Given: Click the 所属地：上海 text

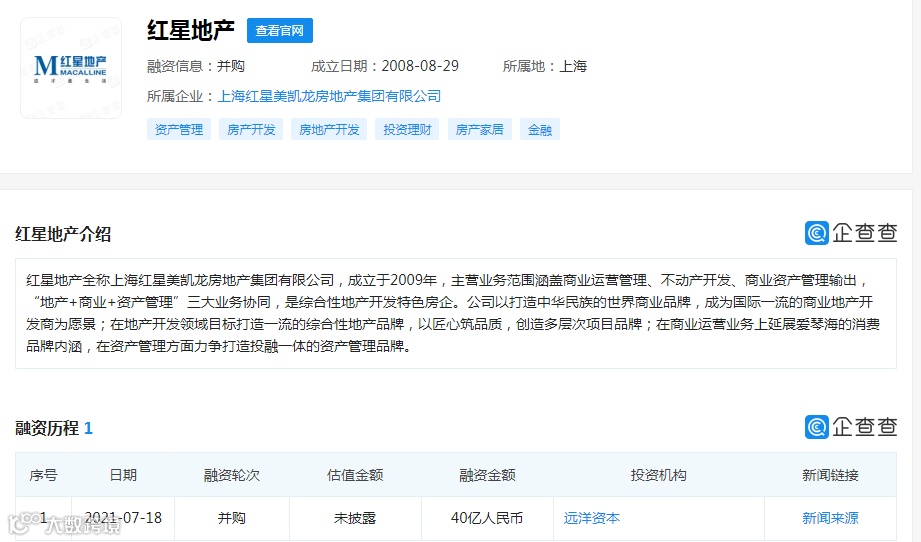Looking at the screenshot, I should pyautogui.click(x=544, y=66).
